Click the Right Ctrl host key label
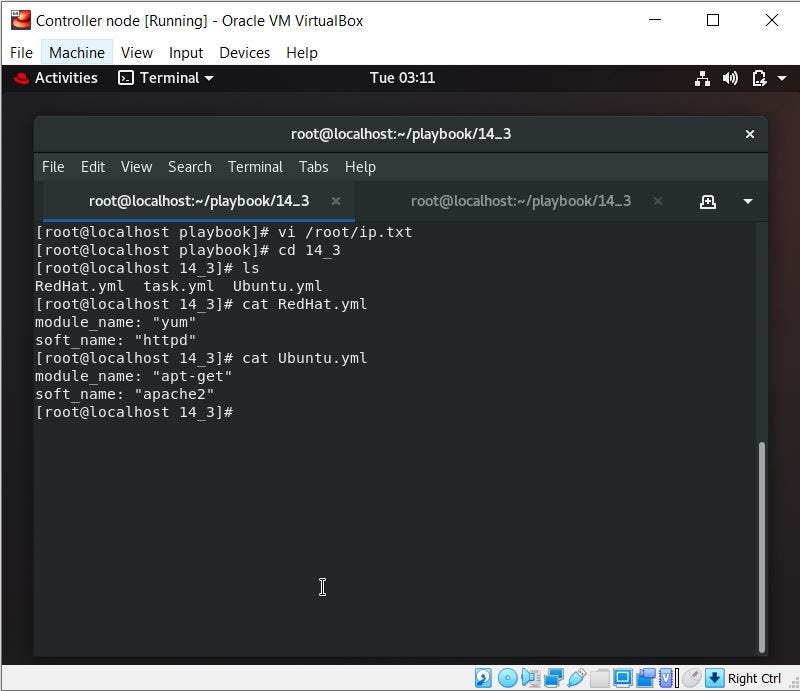 [x=754, y=678]
